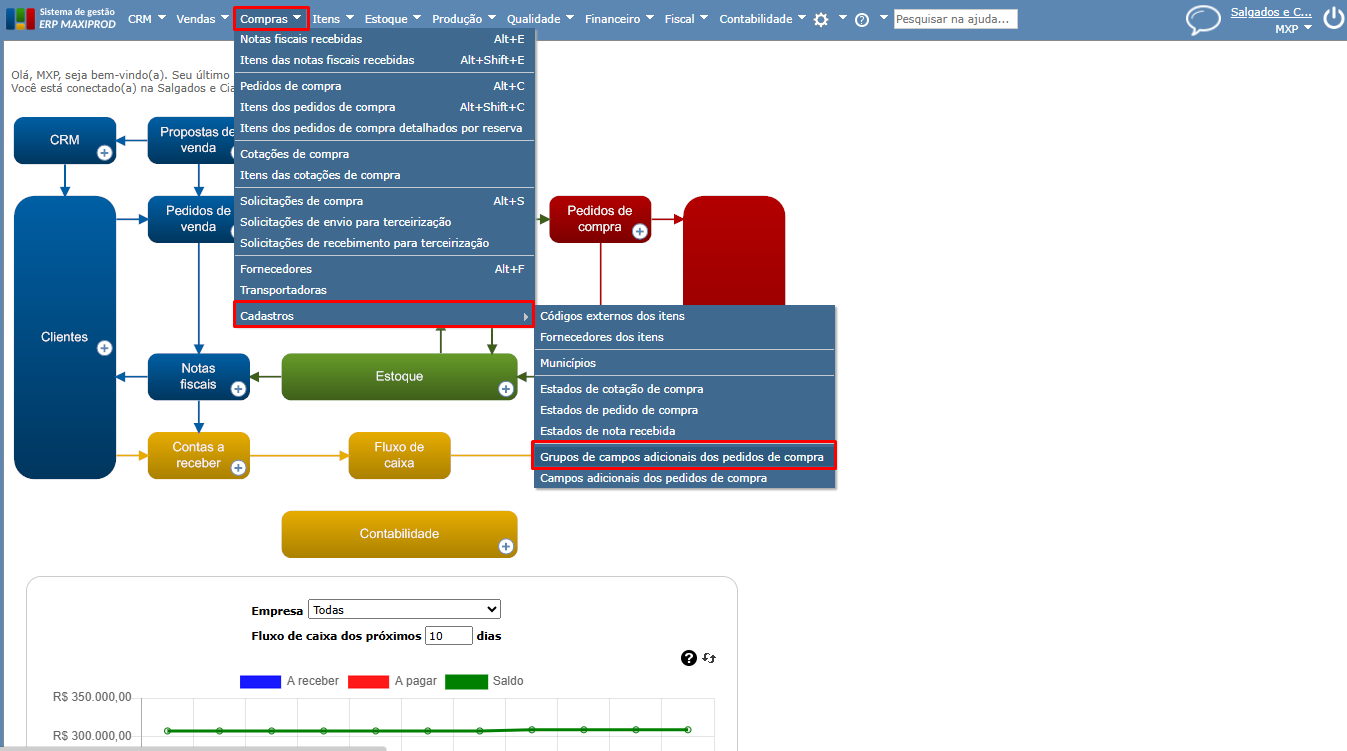Screen dimensions: 1347x751
Task: Toggle the Saldo legend swatch
Action: [x=466, y=682]
